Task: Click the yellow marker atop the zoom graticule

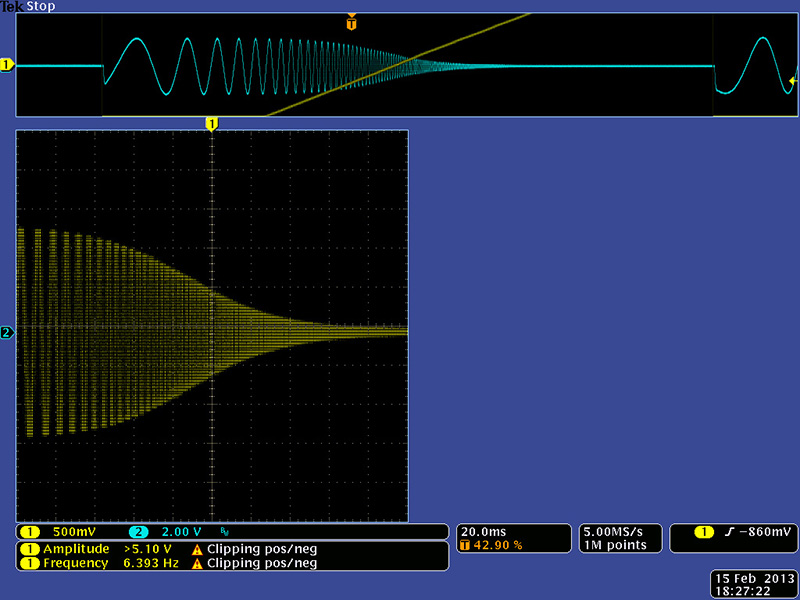Action: click(x=211, y=124)
